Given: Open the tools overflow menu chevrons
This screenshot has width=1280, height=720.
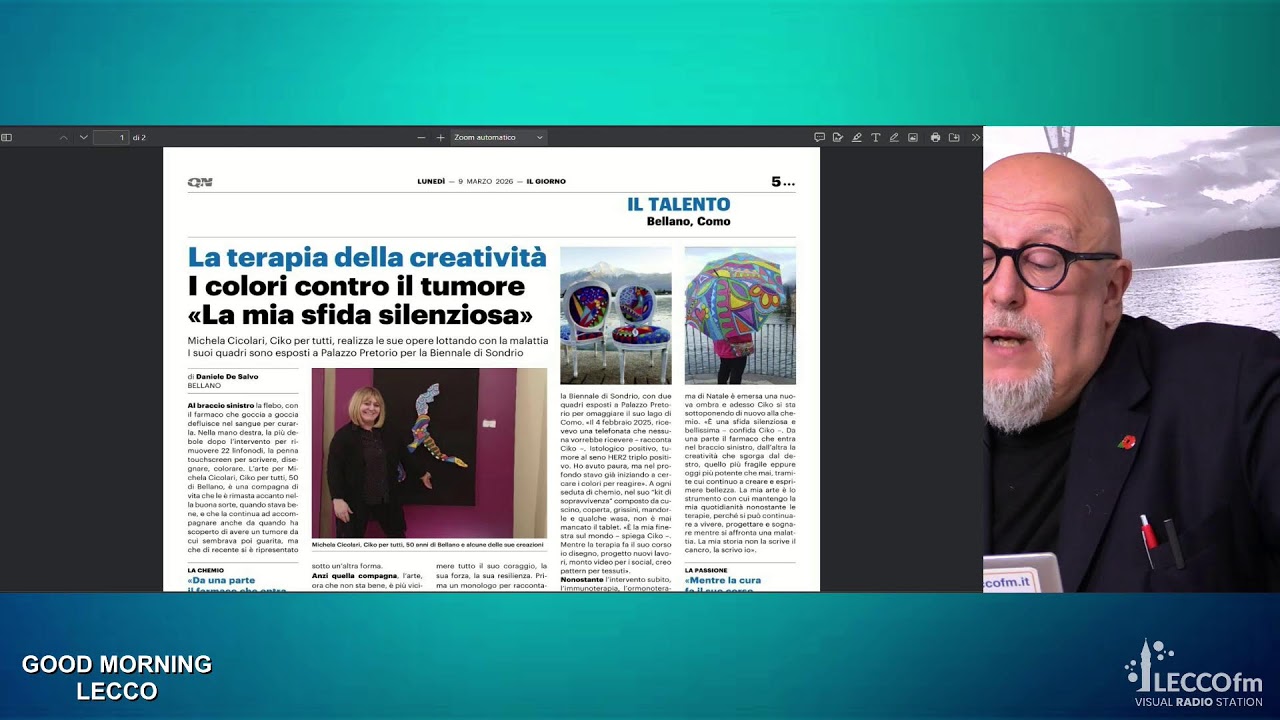Looking at the screenshot, I should (x=976, y=137).
